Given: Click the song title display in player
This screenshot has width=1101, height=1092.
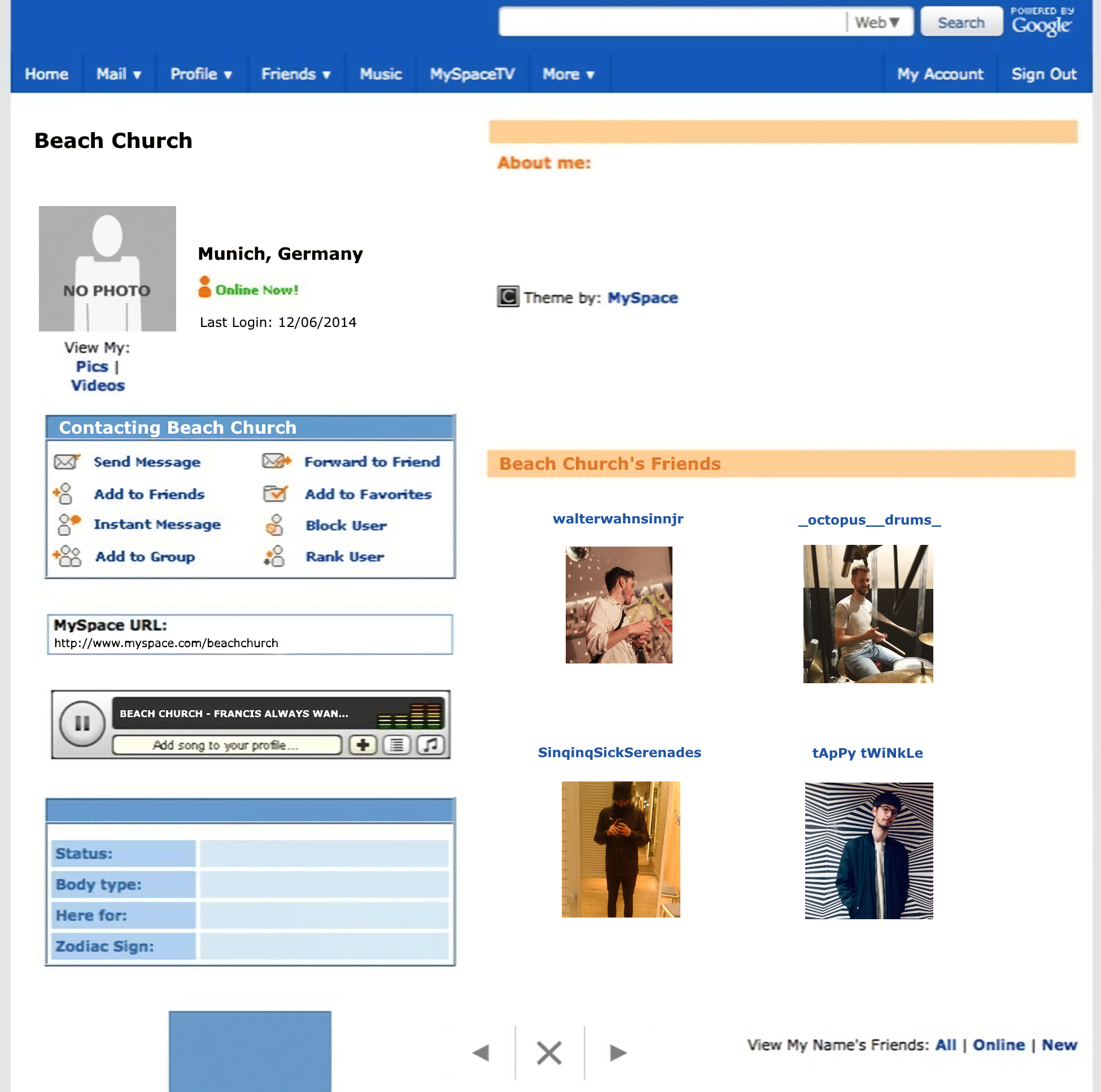Looking at the screenshot, I should pyautogui.click(x=234, y=714).
